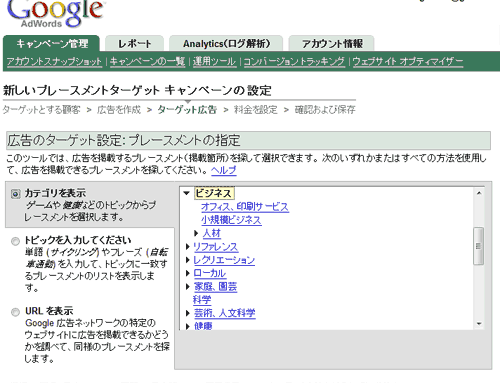The image size is (500, 383).
Task: Click the 科学 category link
Action: pyautogui.click(x=202, y=300)
